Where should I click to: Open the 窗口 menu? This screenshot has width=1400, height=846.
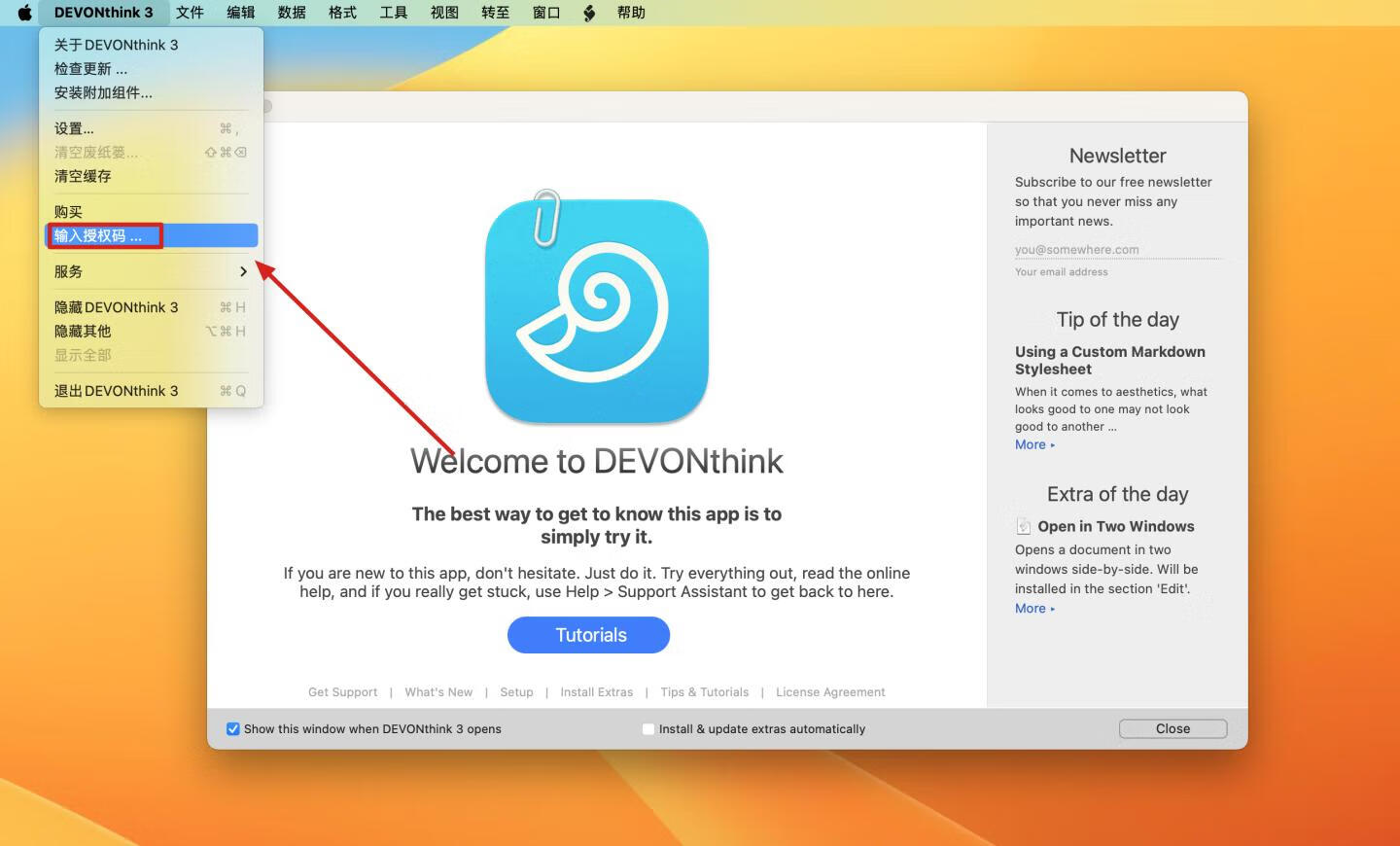[546, 13]
